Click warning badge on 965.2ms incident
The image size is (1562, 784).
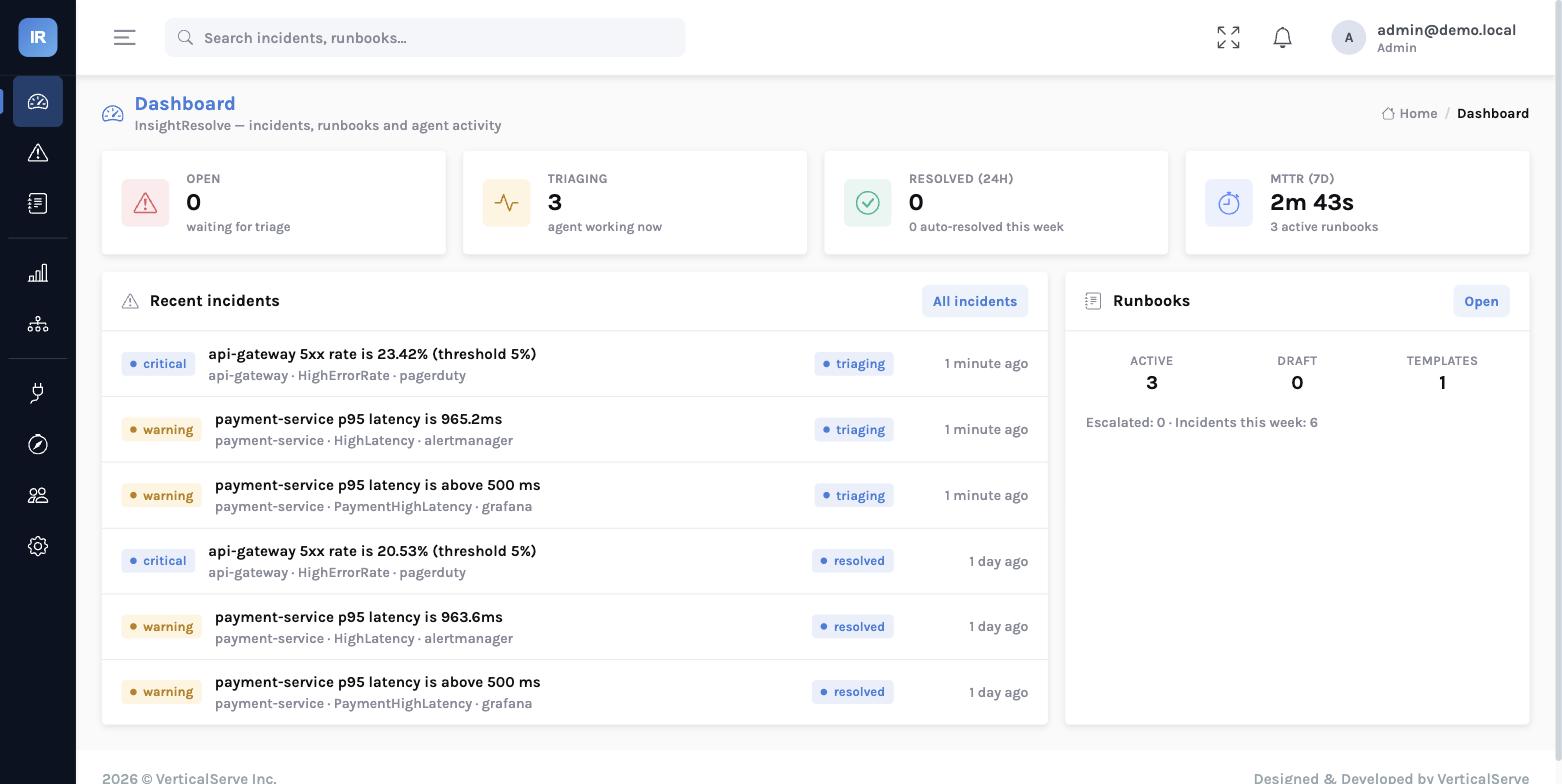(x=161, y=430)
